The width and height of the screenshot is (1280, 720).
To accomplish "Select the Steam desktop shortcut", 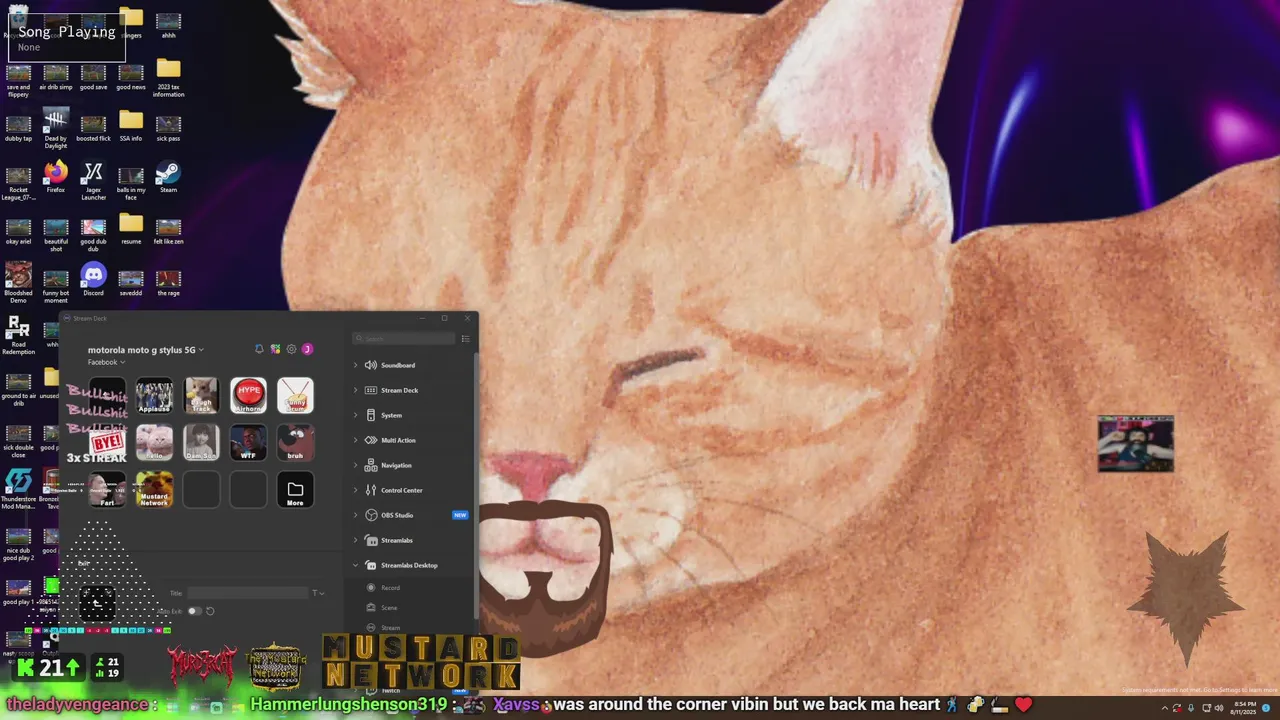I will (x=168, y=178).
